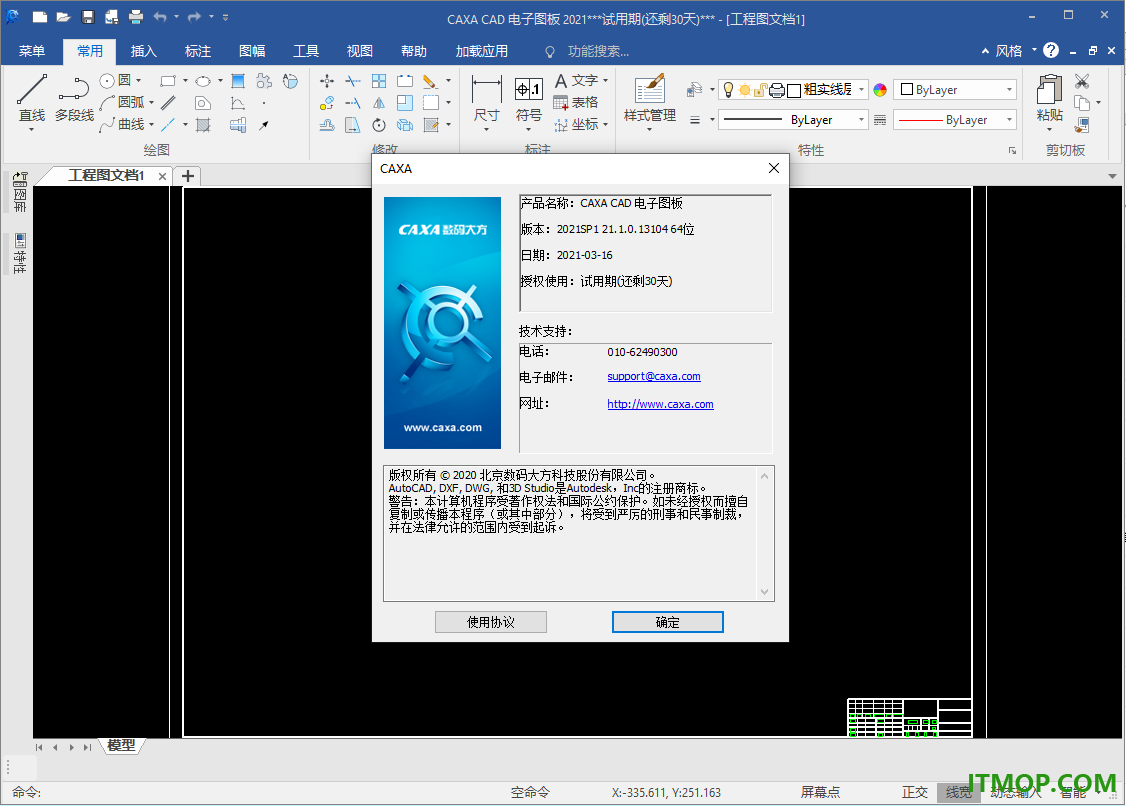The width and height of the screenshot is (1126, 806).
Task: Expand the 粗实线层 layer dropdown
Action: (x=861, y=90)
